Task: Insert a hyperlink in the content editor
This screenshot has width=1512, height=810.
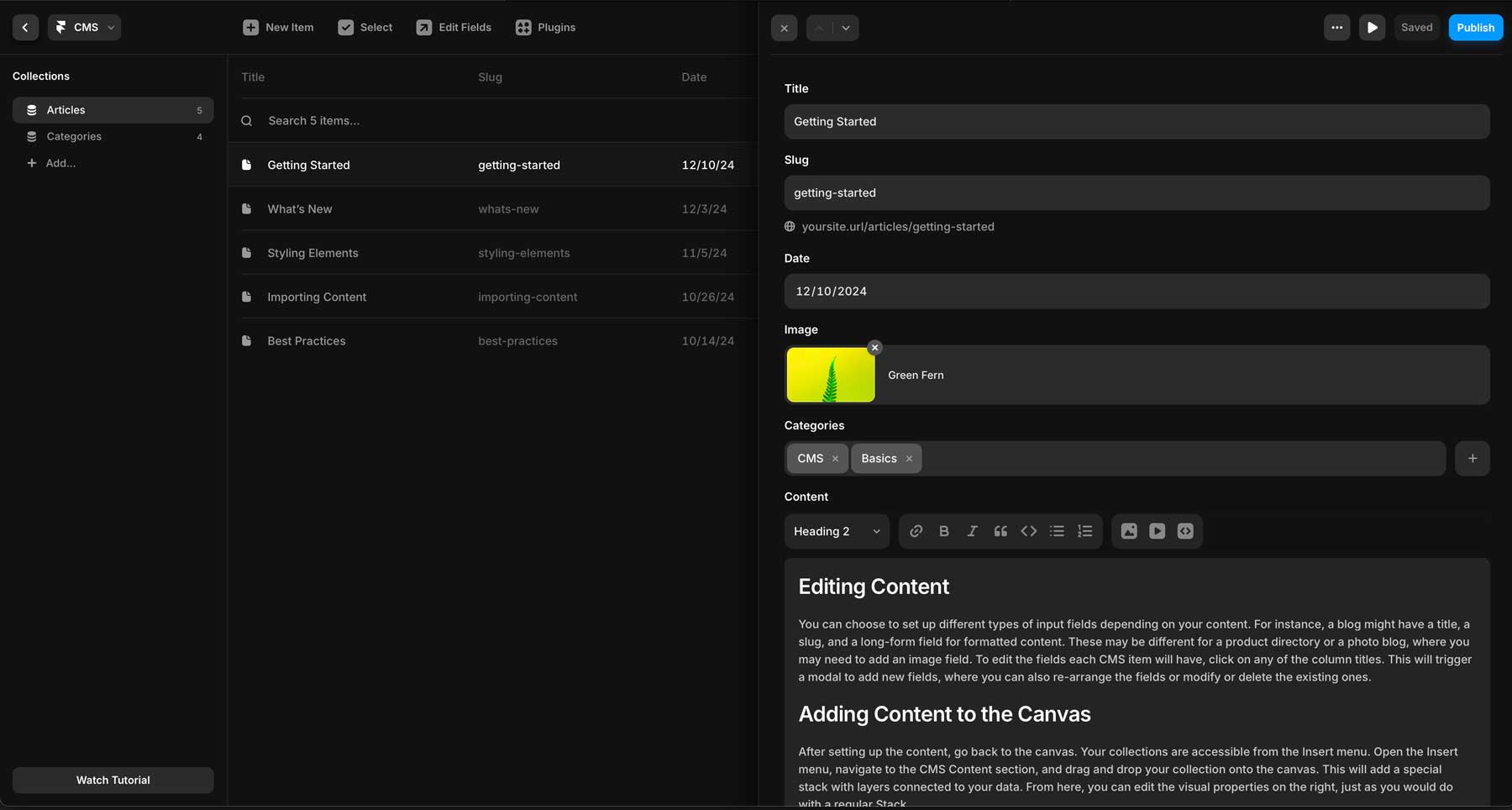Action: (916, 531)
